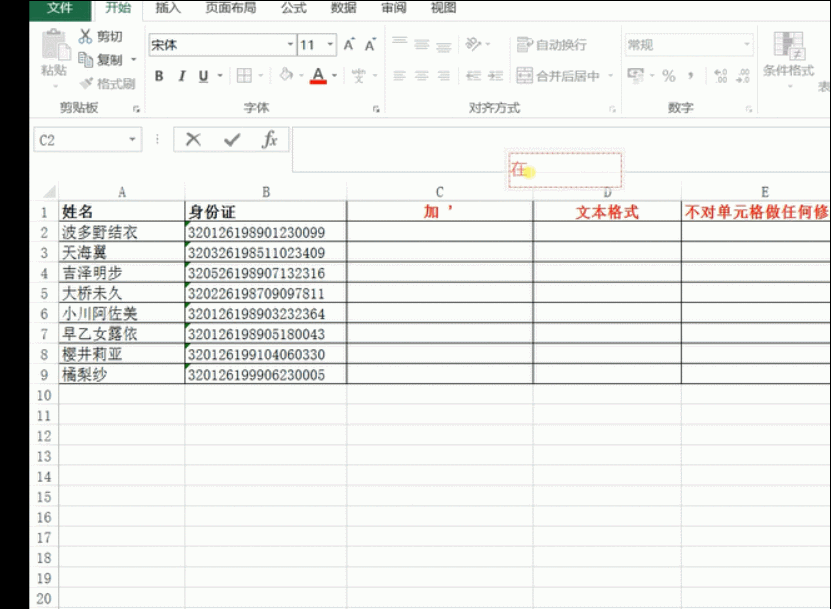
Task: Click in the formula bar input
Action: 561,149
